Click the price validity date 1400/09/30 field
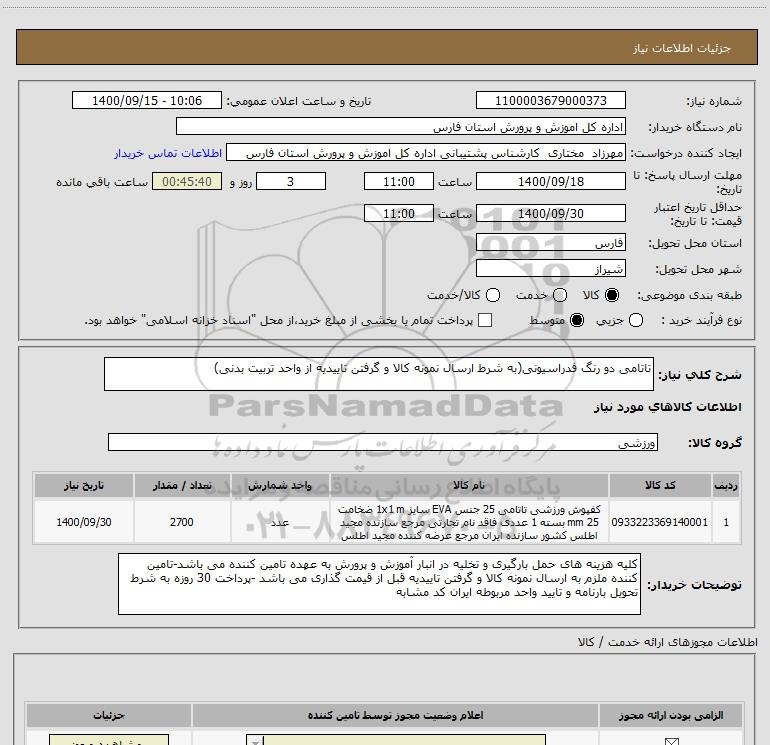The width and height of the screenshot is (770, 745). [550, 213]
